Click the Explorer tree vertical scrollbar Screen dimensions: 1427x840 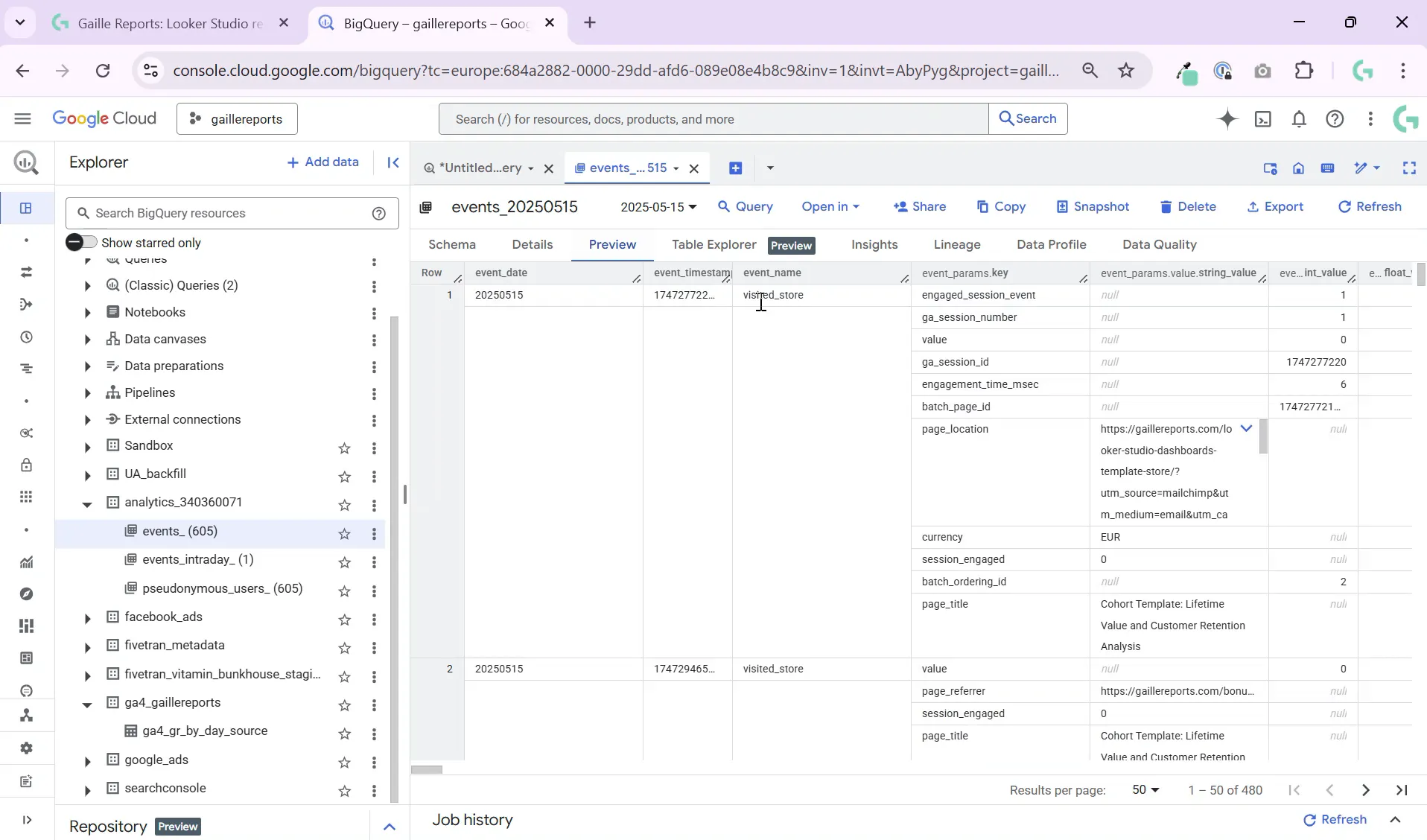pyautogui.click(x=395, y=559)
